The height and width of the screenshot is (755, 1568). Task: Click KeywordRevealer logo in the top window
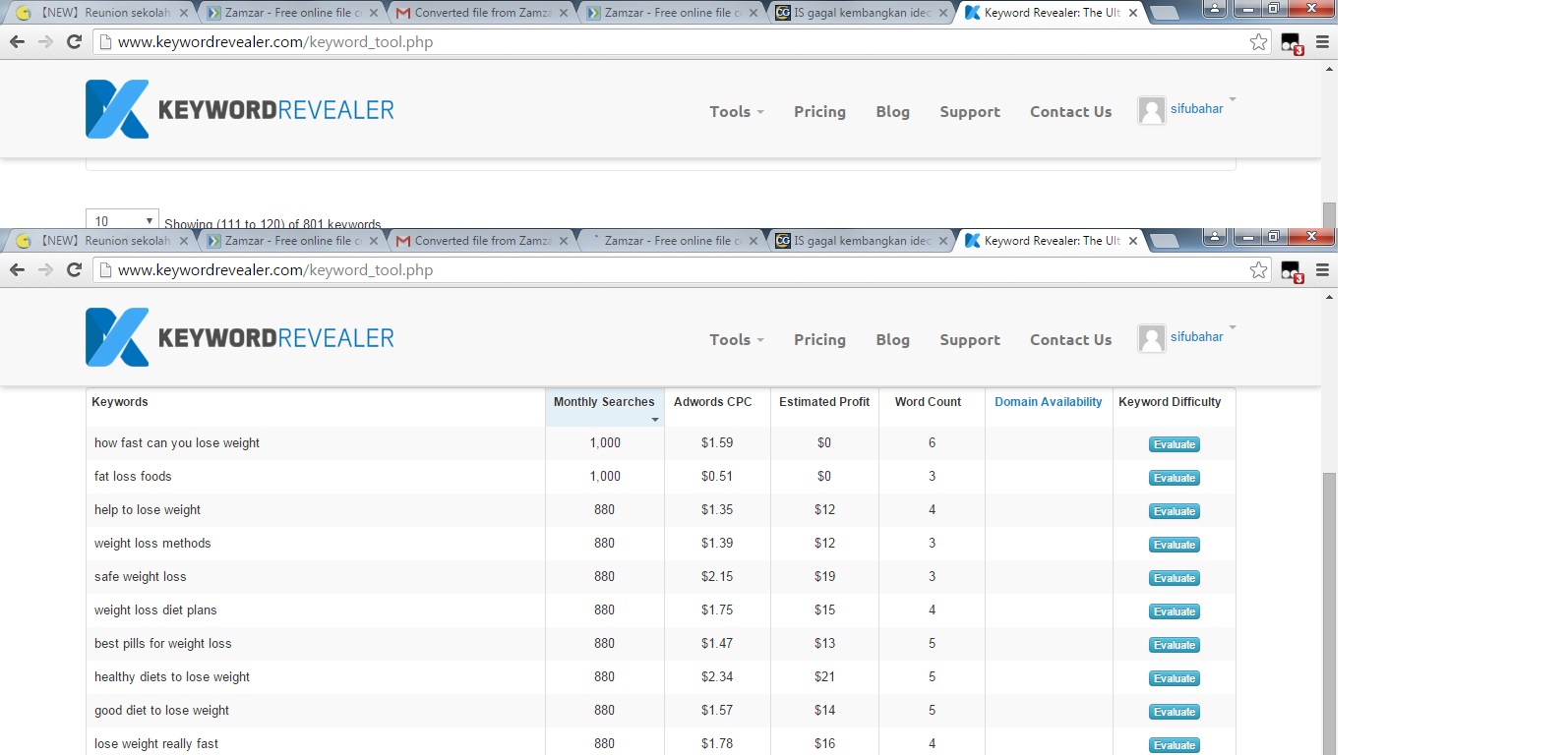[x=240, y=109]
